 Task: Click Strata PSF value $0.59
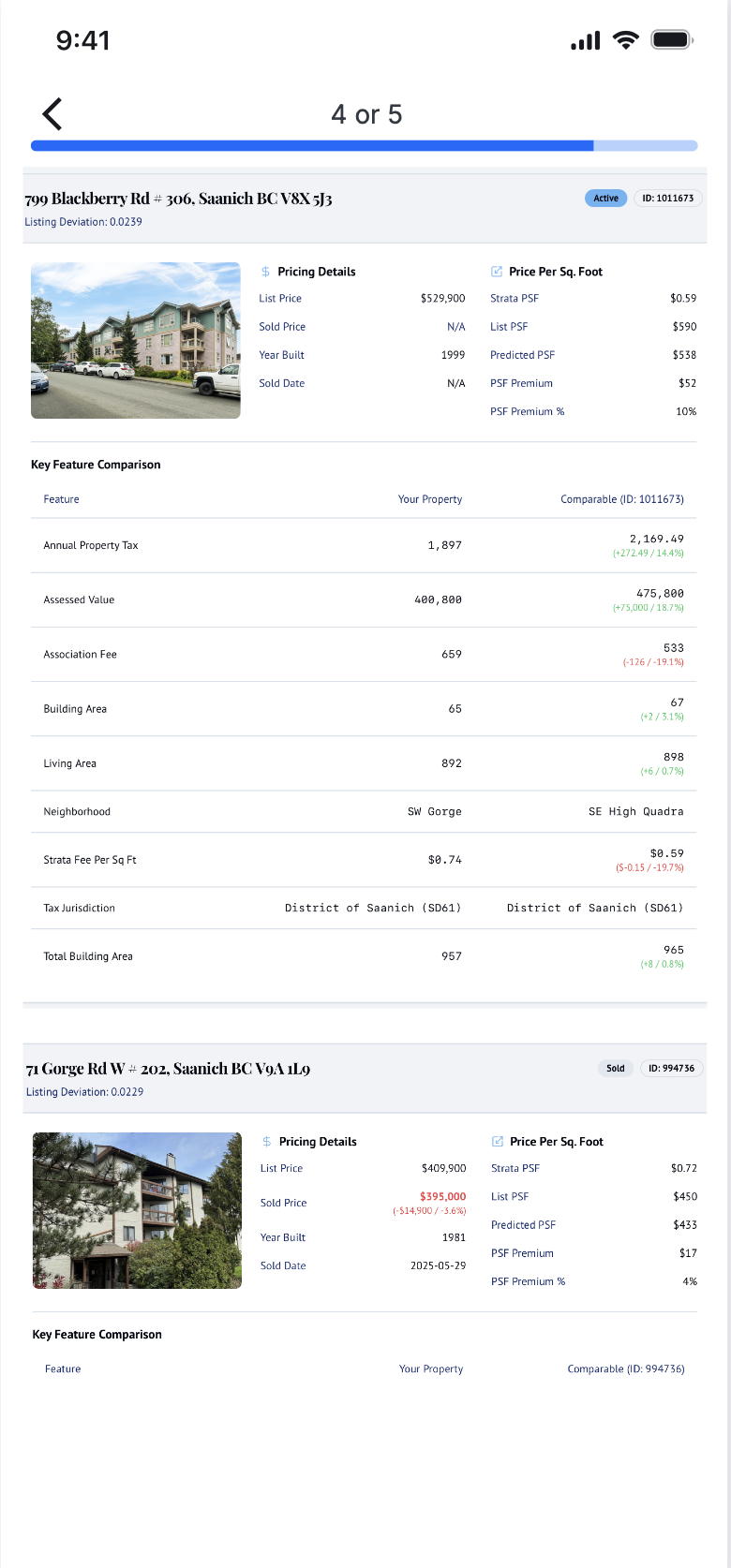point(683,299)
